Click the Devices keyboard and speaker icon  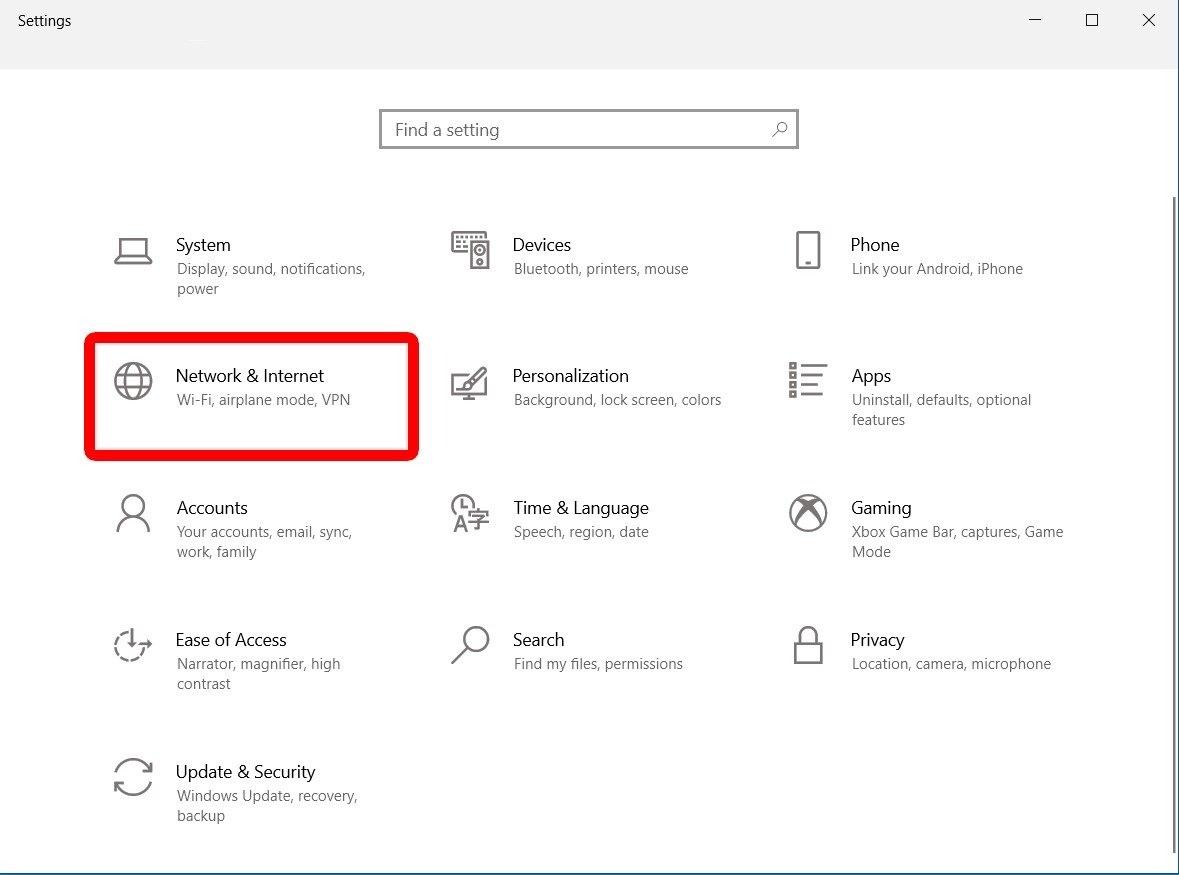click(470, 250)
